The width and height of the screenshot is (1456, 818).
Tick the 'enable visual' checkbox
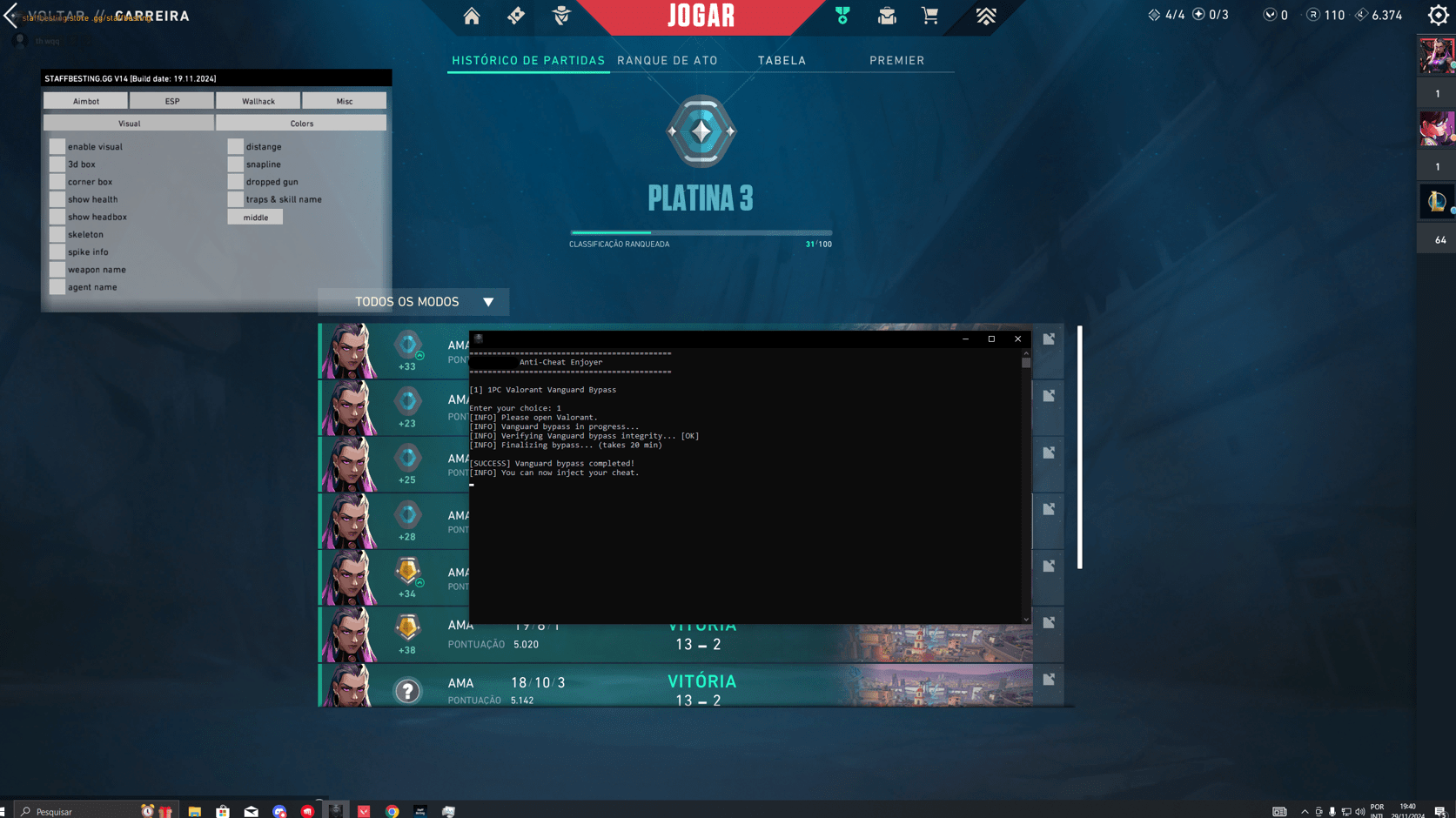click(57, 146)
